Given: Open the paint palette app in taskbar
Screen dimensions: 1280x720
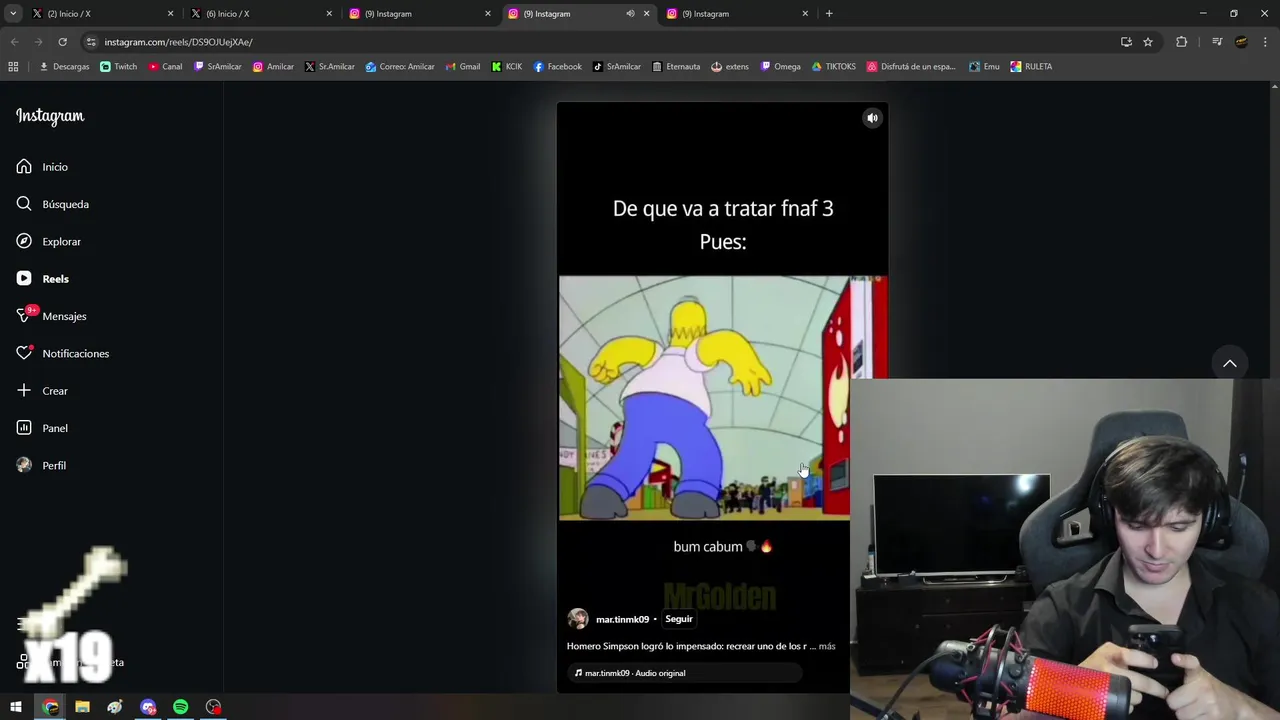Looking at the screenshot, I should click(116, 707).
